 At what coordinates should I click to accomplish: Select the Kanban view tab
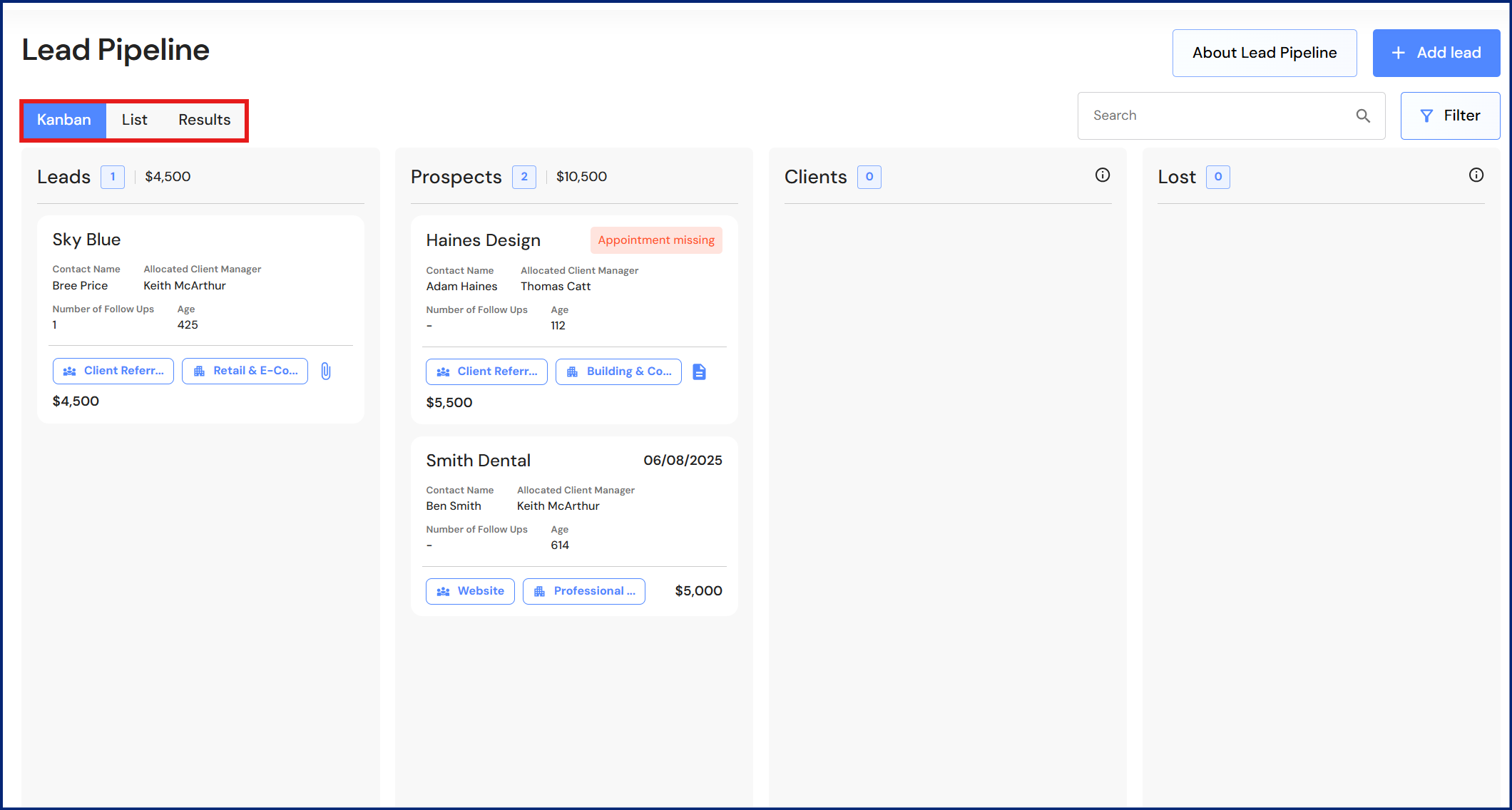(x=64, y=120)
